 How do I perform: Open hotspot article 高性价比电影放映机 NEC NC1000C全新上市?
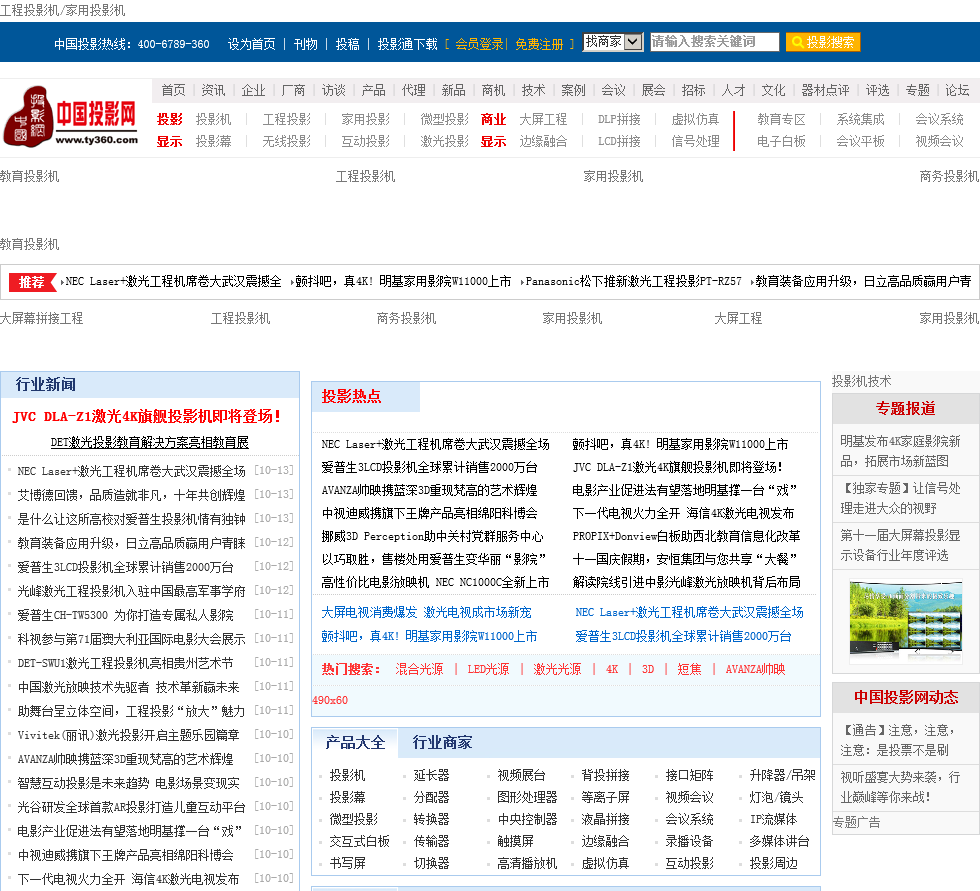[x=435, y=582]
